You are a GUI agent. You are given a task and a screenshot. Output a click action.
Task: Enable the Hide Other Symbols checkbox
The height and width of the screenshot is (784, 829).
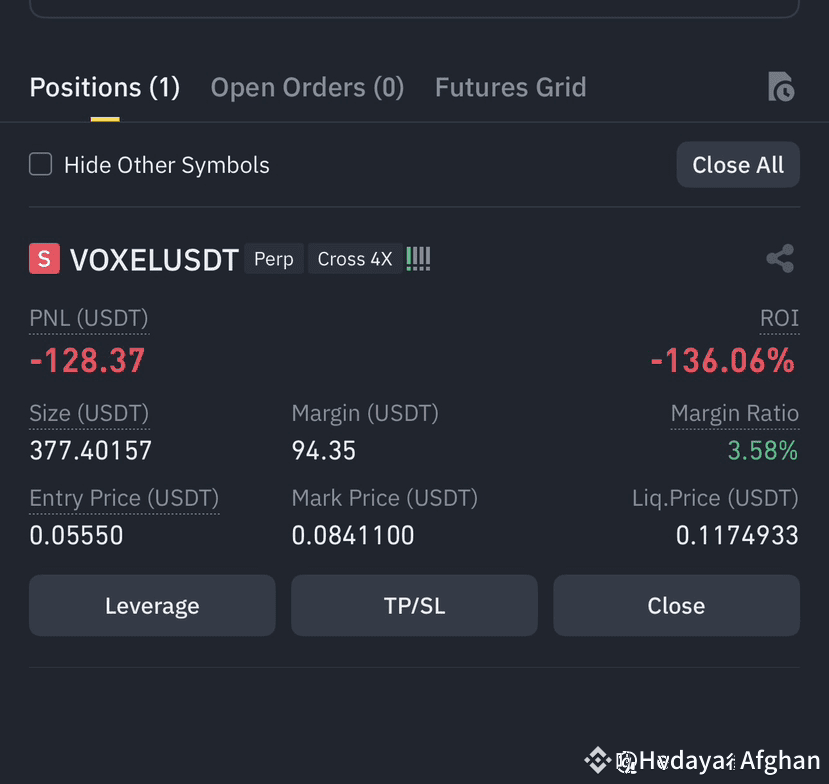(41, 164)
